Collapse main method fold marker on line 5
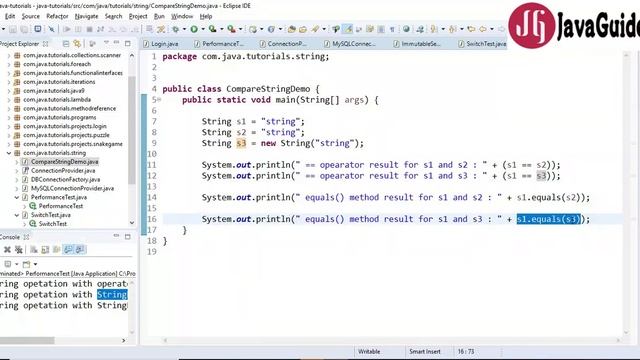640x360 pixels. point(159,100)
